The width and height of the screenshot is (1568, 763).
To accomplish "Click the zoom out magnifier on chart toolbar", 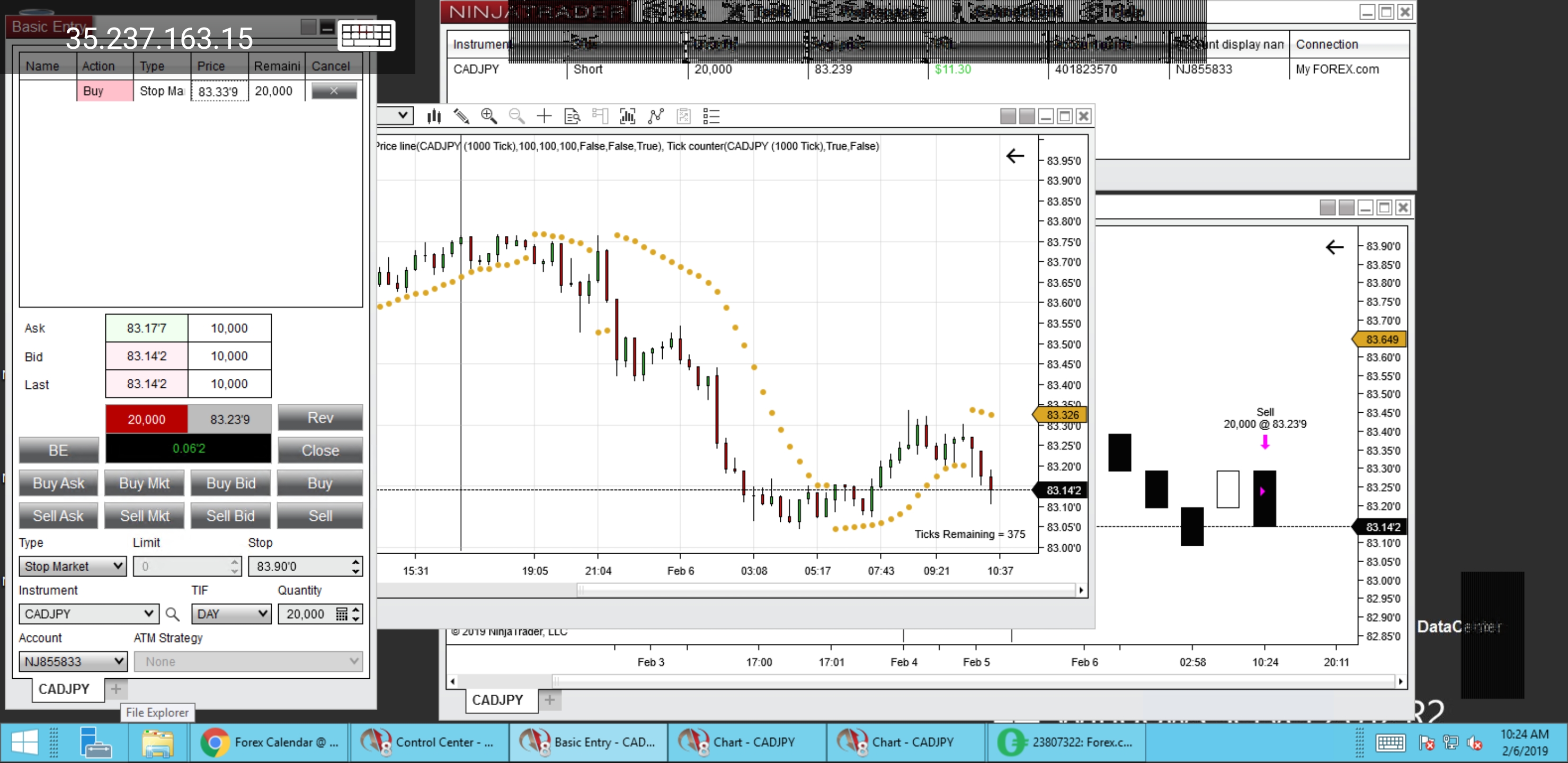I will (x=517, y=116).
